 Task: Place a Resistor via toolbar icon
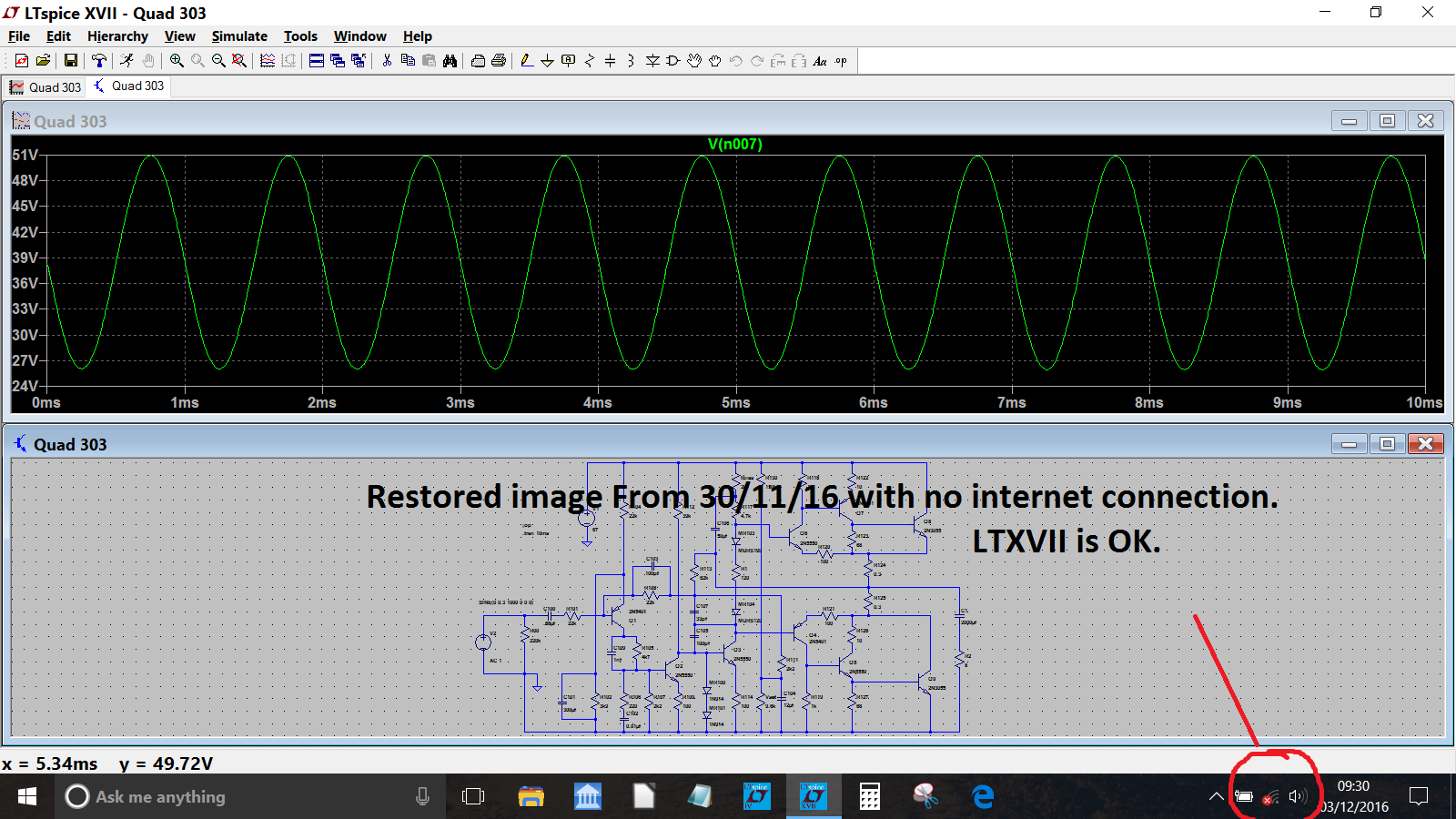(x=590, y=61)
